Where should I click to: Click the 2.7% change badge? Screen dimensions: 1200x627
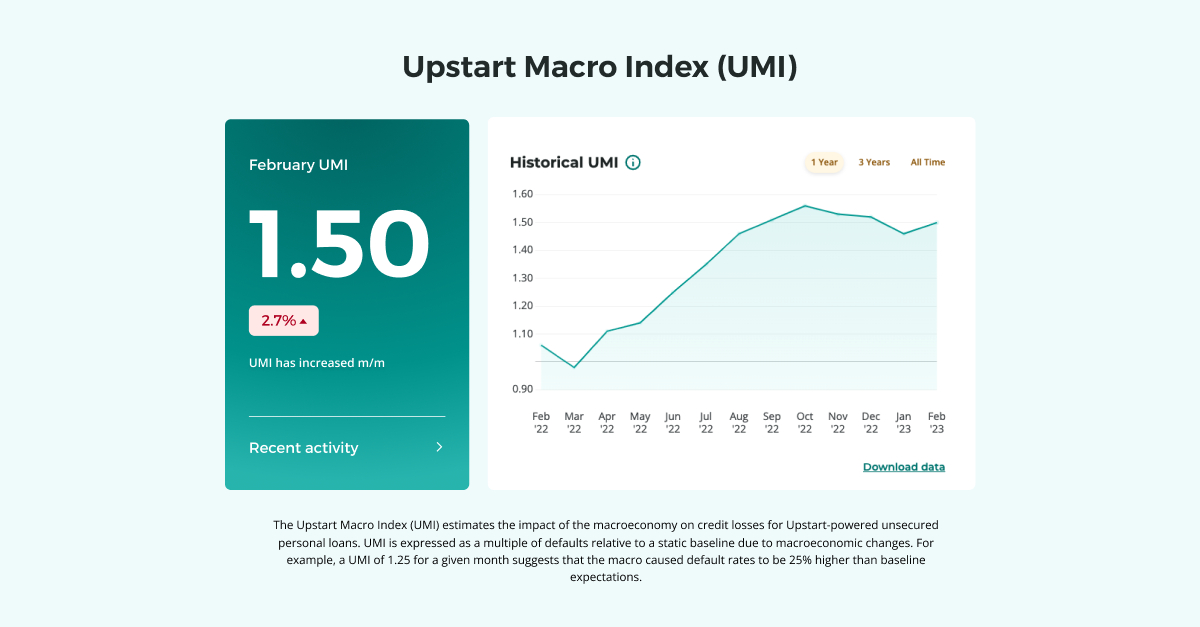click(283, 321)
